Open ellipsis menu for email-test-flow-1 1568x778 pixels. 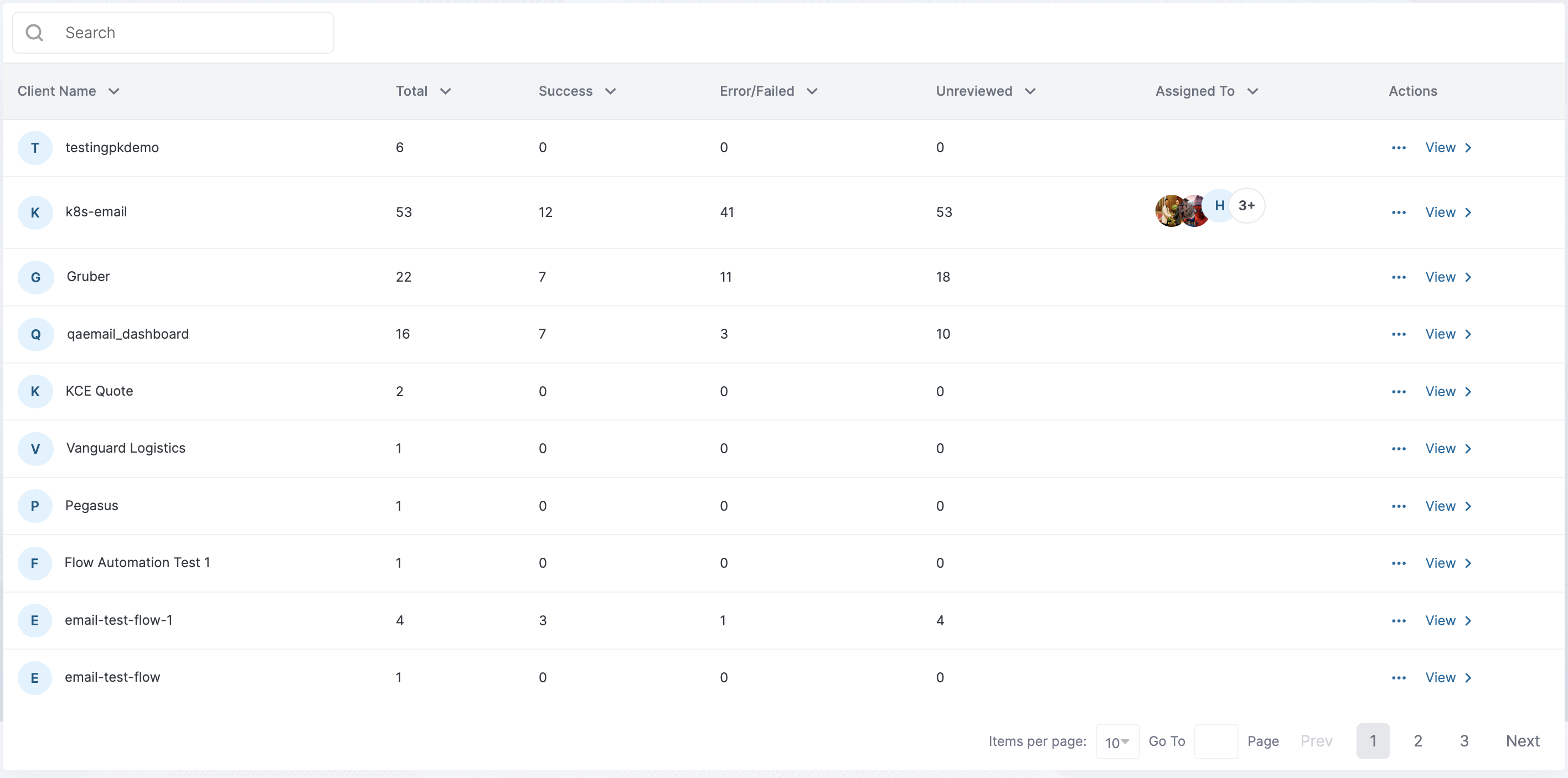[x=1398, y=621]
